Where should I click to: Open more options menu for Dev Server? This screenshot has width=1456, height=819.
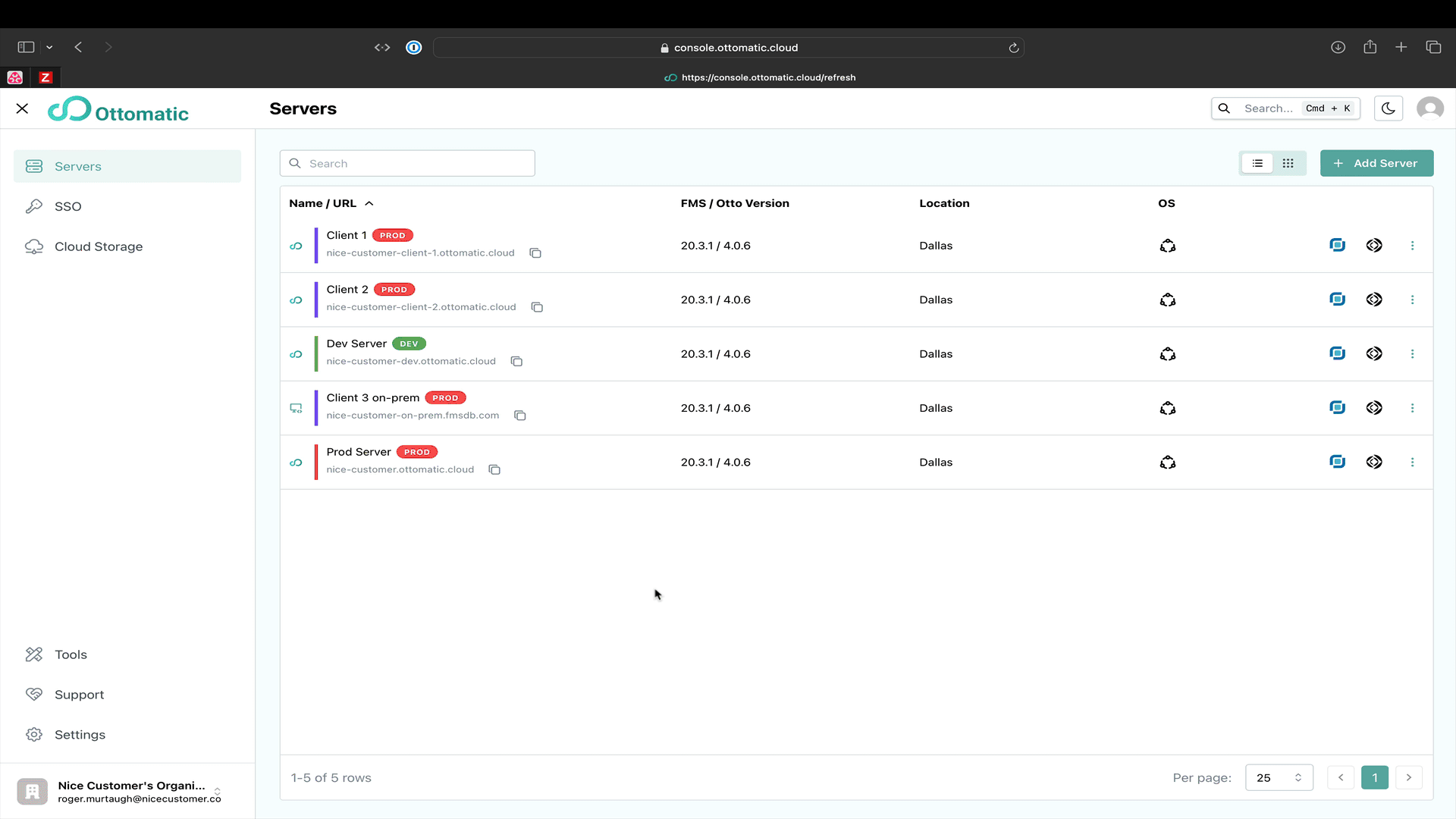point(1412,354)
